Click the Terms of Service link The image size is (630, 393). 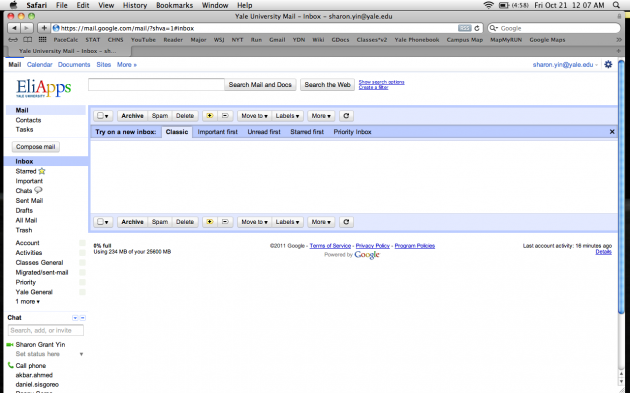click(330, 246)
